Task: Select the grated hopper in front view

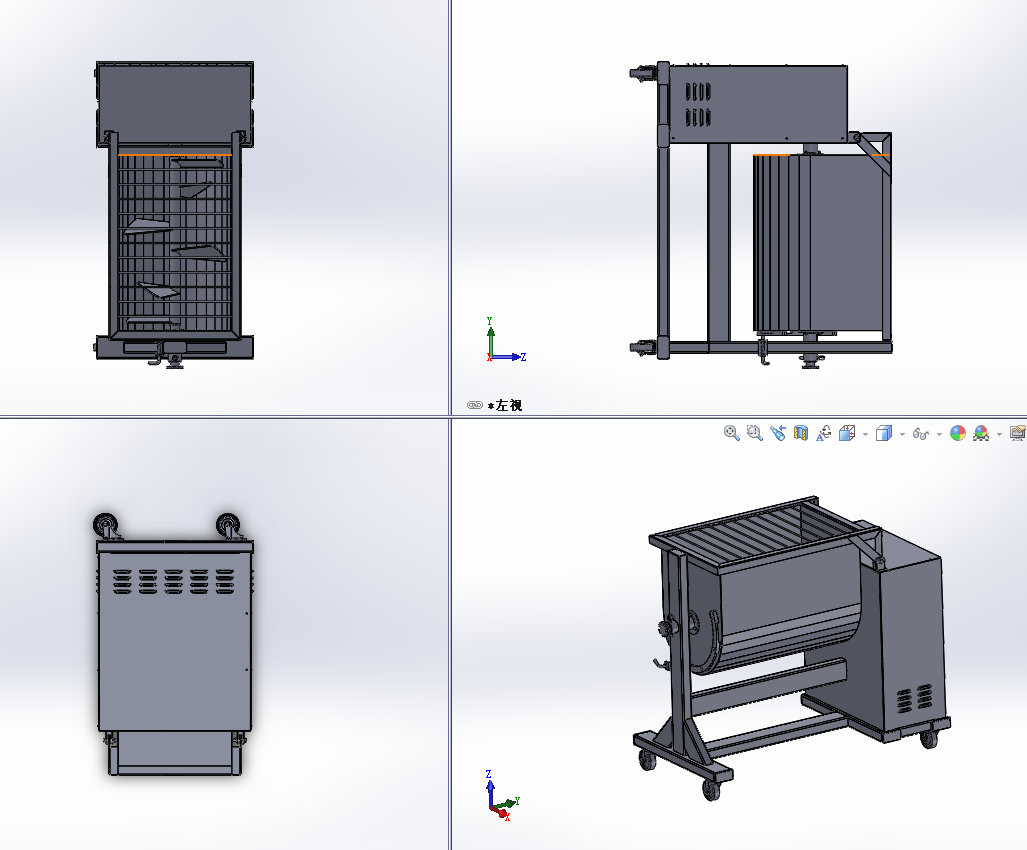Action: coord(174,242)
